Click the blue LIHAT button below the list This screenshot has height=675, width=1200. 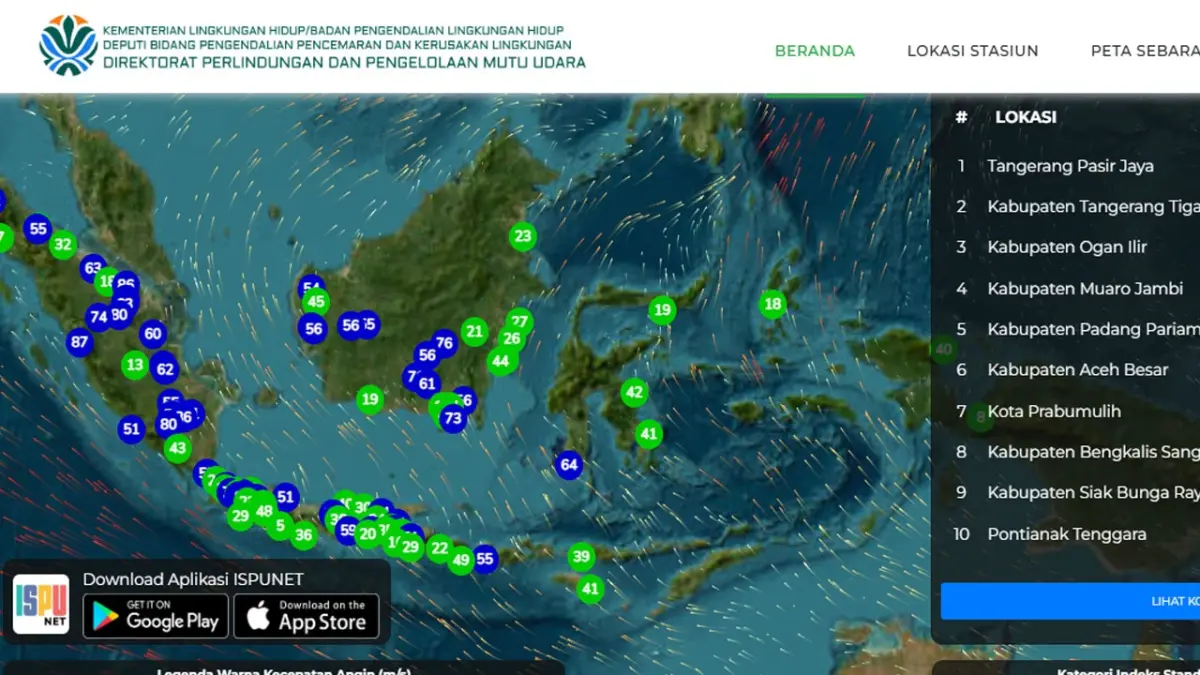click(1070, 601)
